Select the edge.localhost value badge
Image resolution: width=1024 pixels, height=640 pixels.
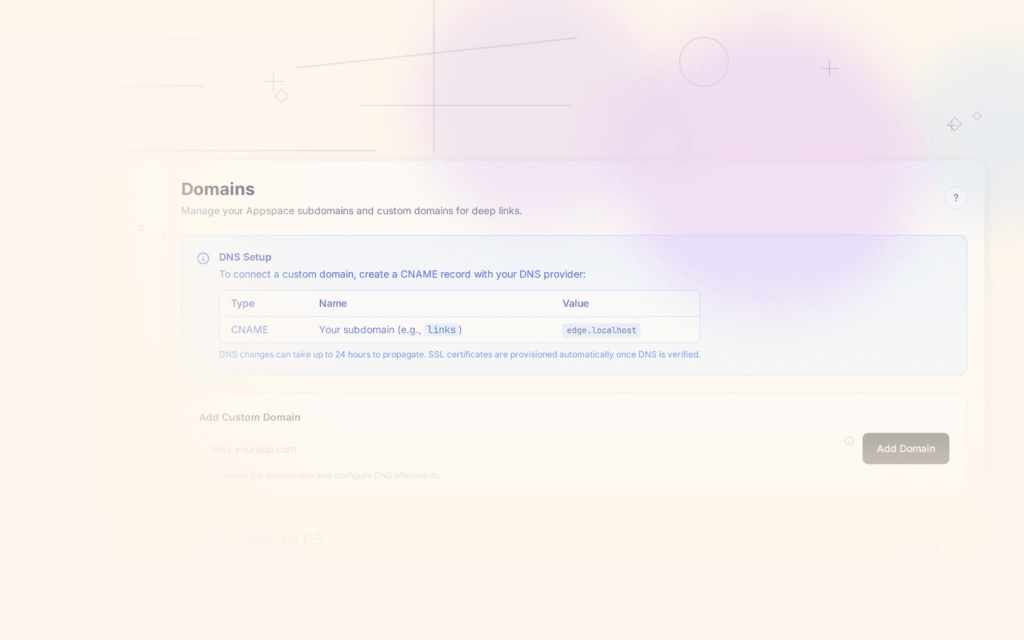tap(600, 330)
